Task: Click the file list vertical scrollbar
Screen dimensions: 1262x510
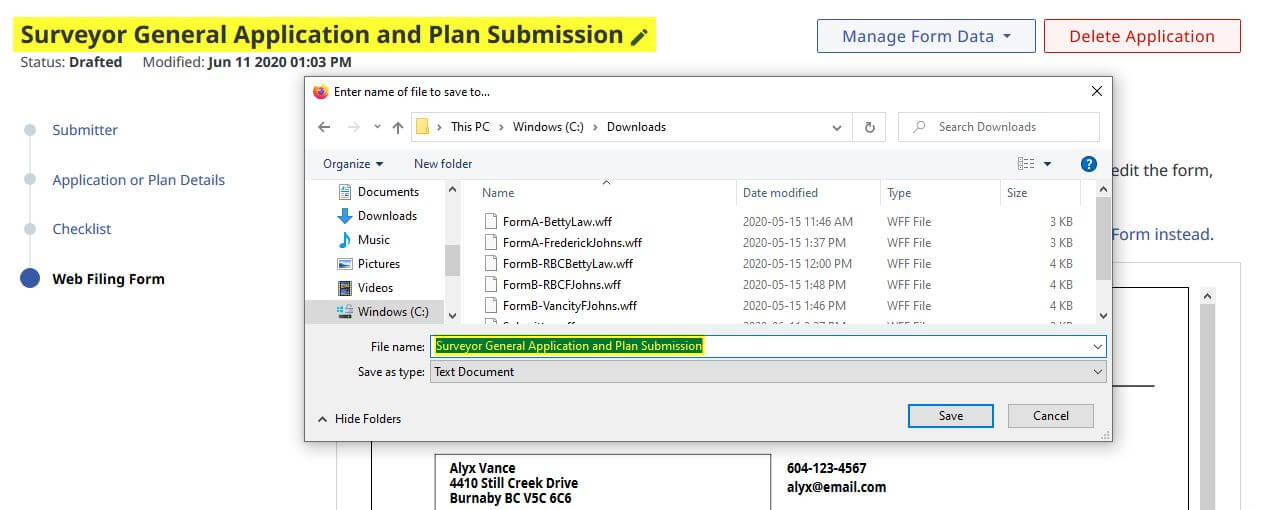Action: click(x=1103, y=238)
